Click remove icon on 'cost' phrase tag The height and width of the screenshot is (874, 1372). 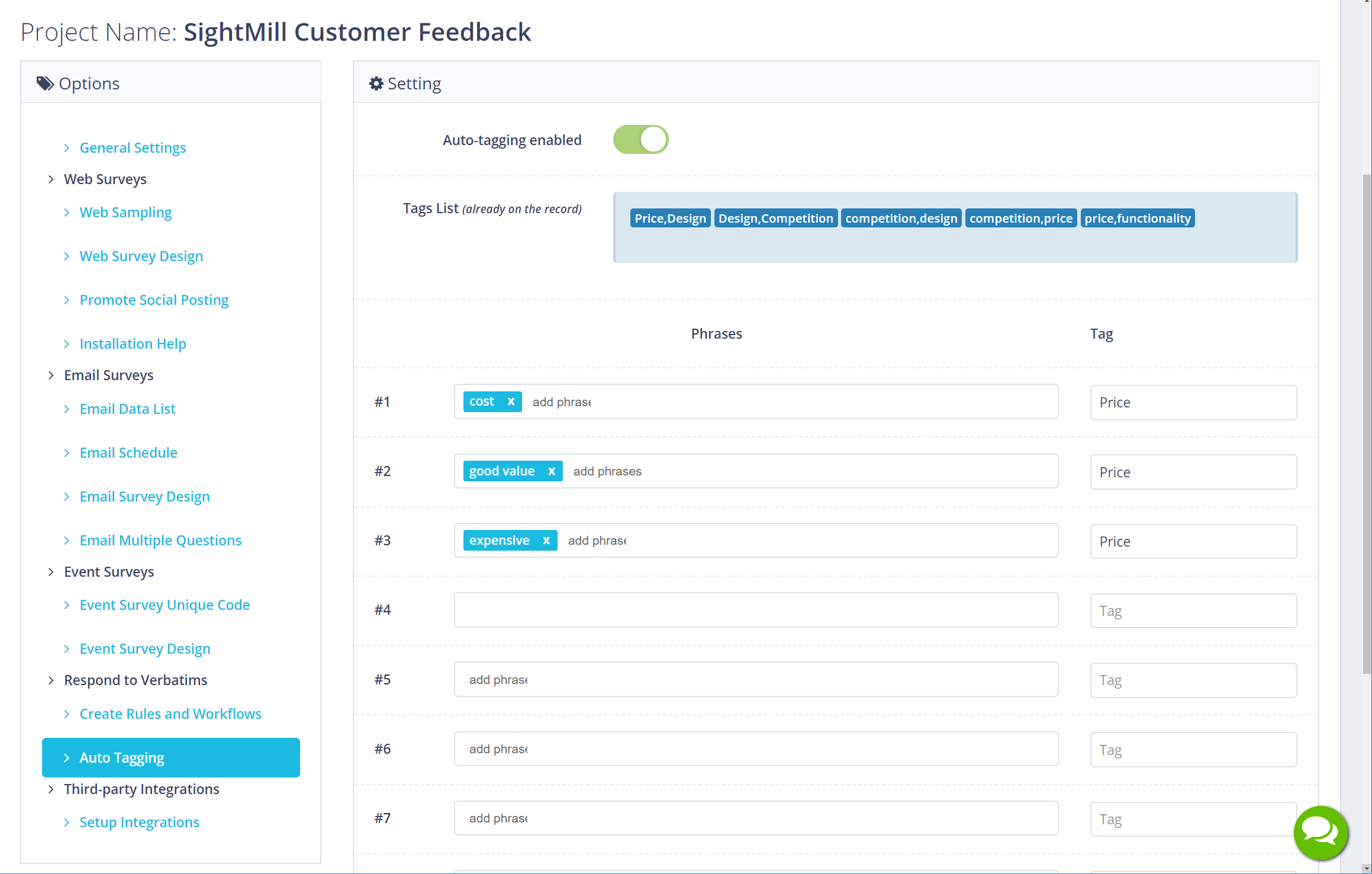click(x=510, y=401)
